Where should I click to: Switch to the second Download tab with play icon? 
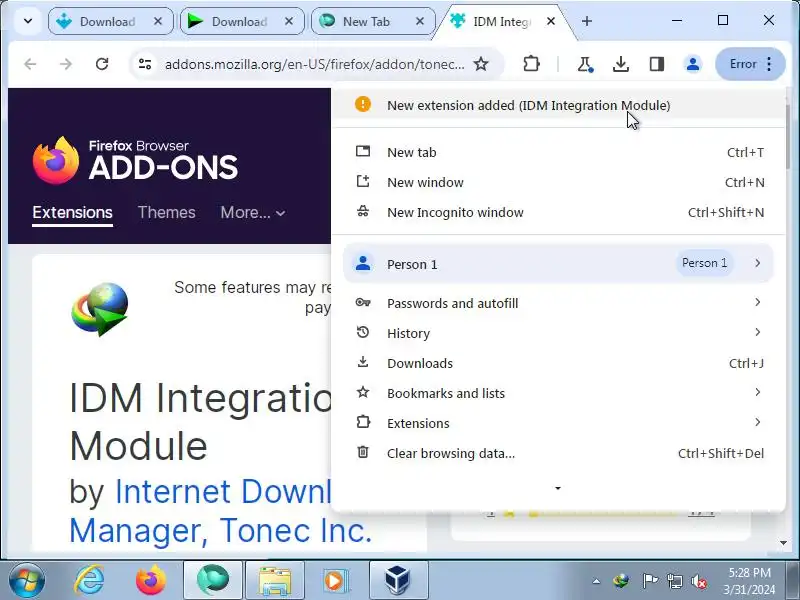click(241, 21)
